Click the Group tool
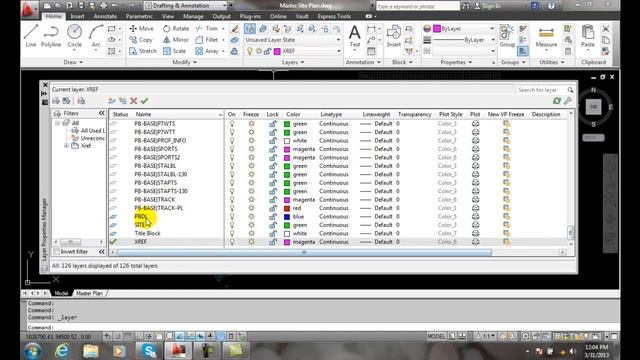Viewport: 640px width, 360px height. (507, 36)
